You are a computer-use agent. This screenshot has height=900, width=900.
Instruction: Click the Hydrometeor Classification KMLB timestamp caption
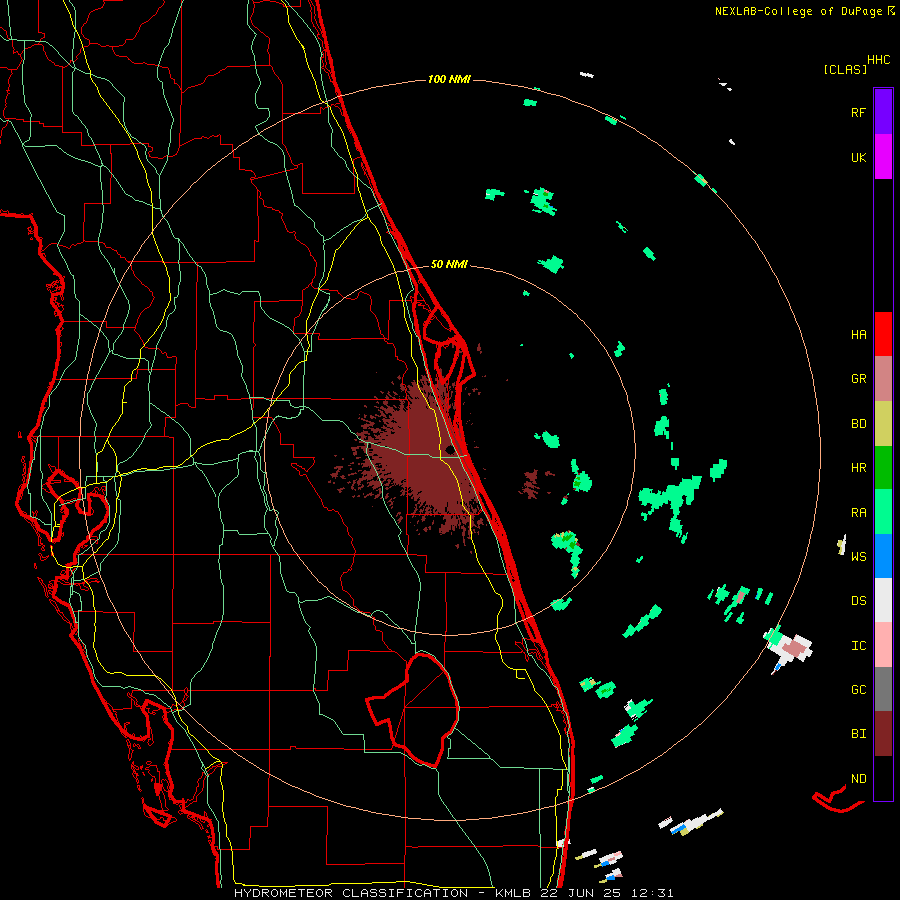(453, 893)
